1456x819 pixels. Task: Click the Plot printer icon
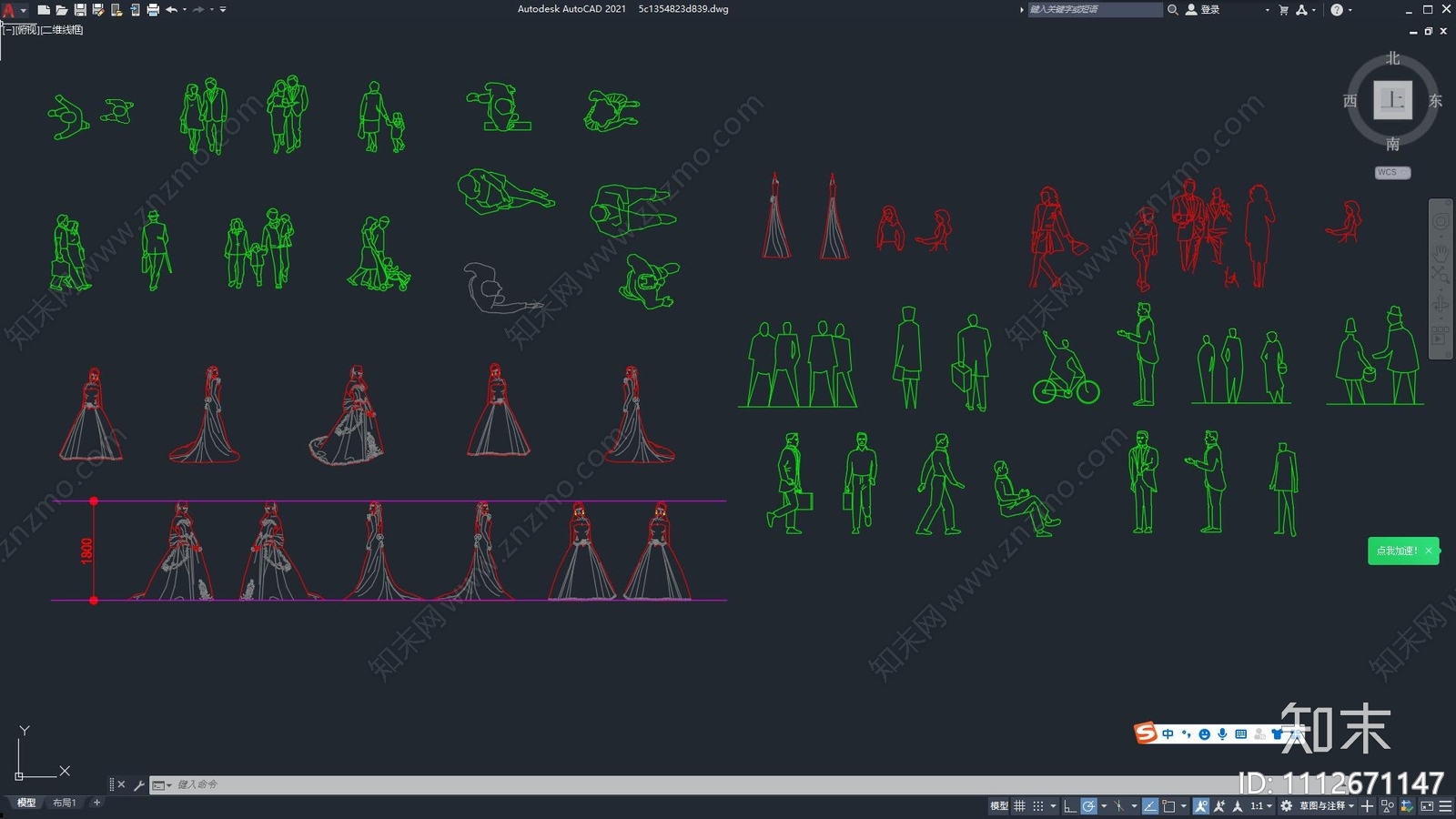tap(152, 10)
